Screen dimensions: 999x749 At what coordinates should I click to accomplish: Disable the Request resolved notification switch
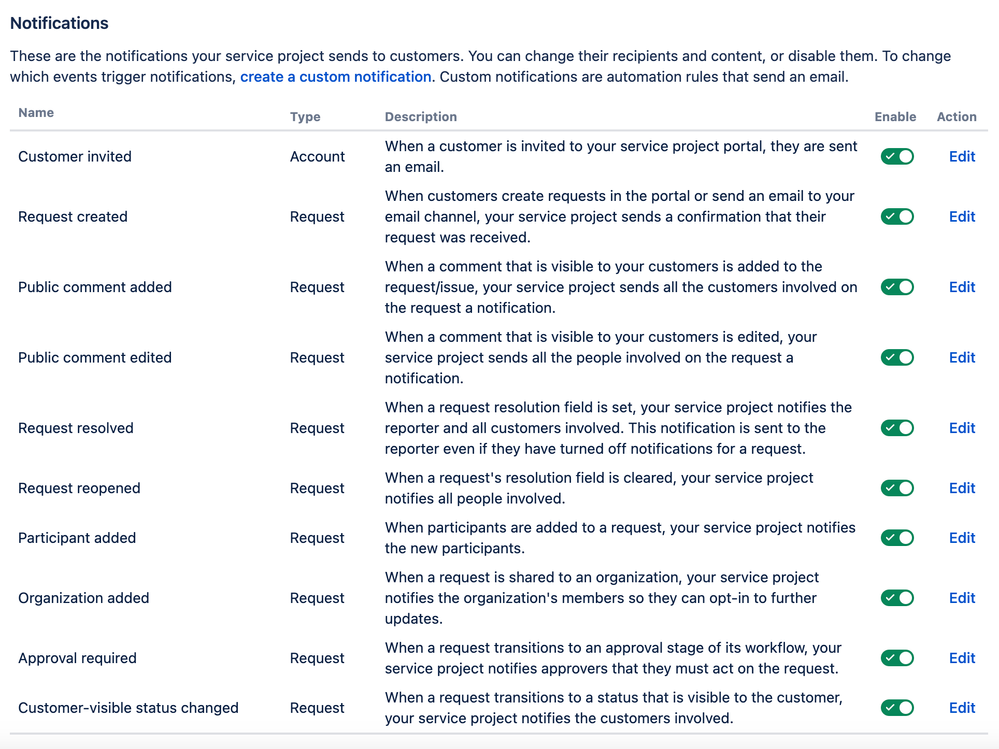(896, 428)
